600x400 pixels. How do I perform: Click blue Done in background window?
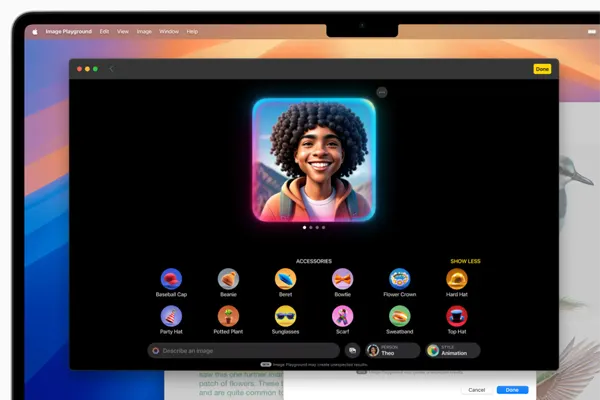coord(512,390)
